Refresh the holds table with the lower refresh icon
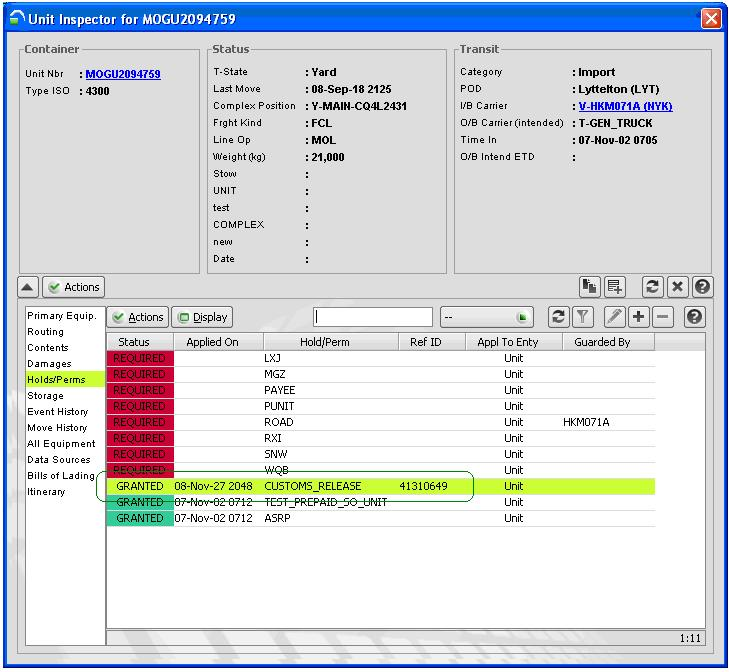Image resolution: width=729 pixels, height=672 pixels. pyautogui.click(x=558, y=317)
